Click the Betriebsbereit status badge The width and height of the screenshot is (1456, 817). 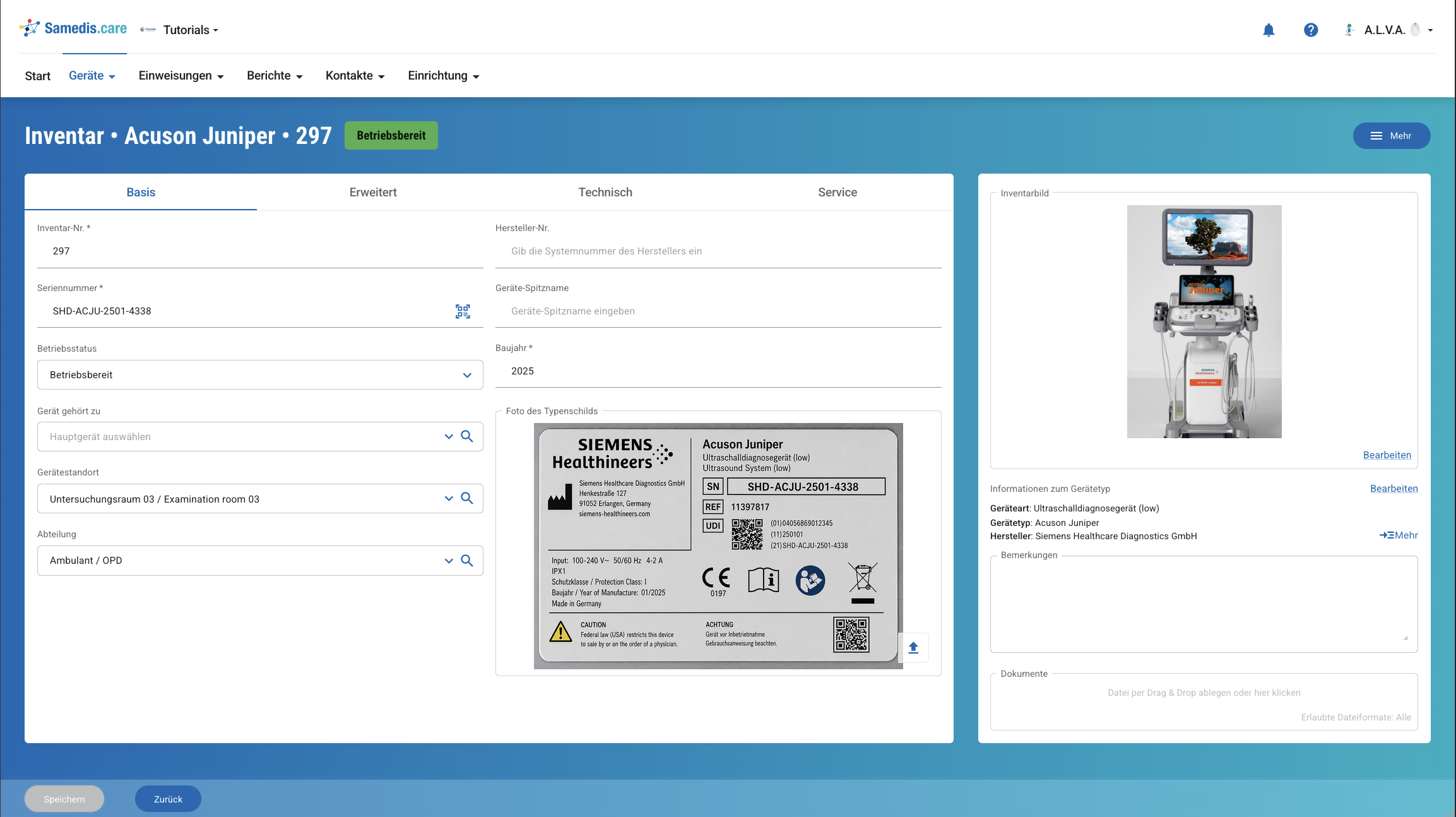tap(391, 136)
